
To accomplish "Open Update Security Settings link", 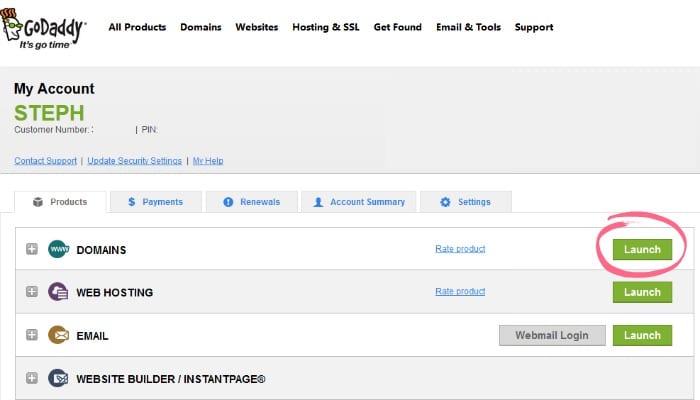I will point(134,161).
